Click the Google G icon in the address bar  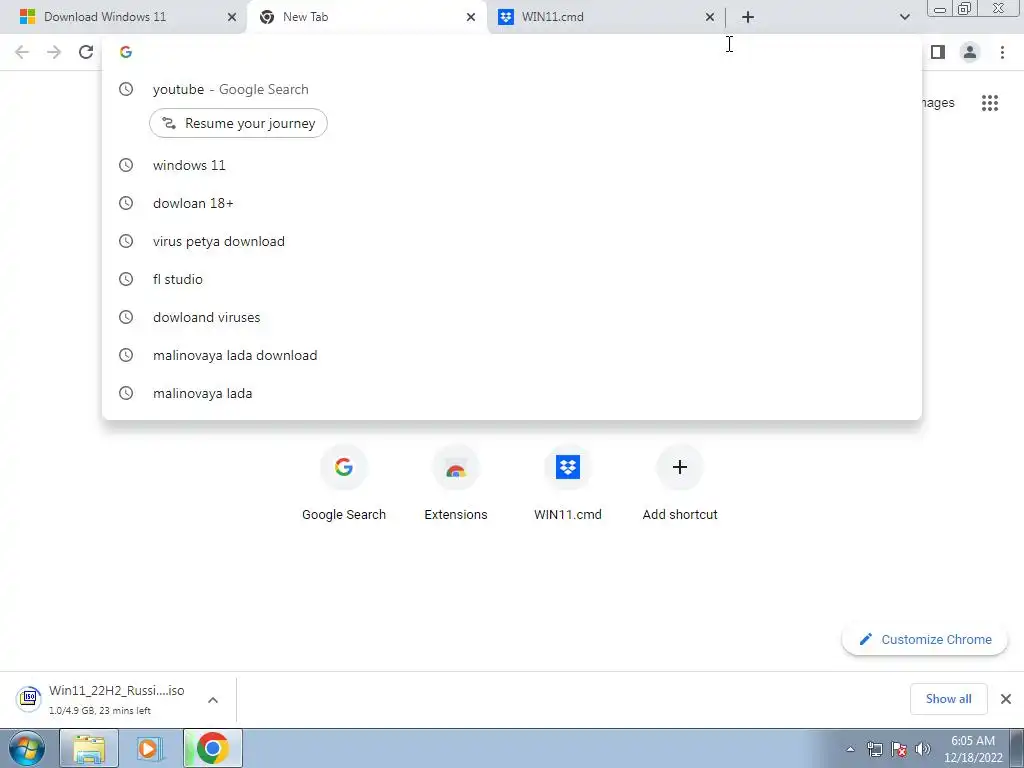point(126,52)
